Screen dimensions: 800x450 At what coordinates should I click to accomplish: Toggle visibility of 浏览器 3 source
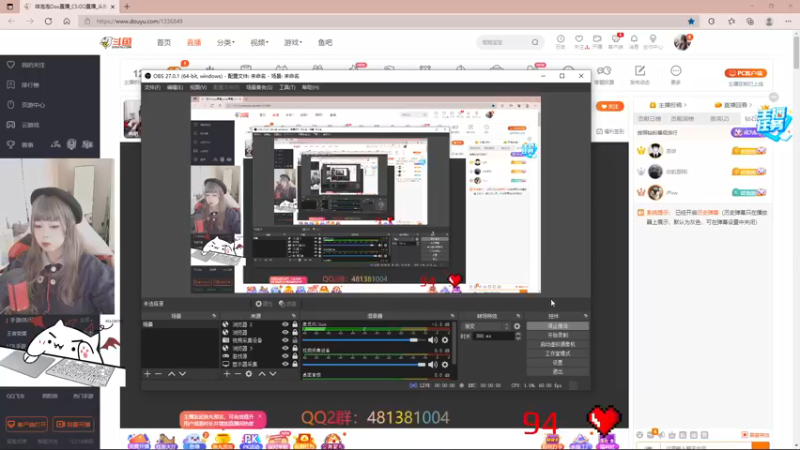pos(285,348)
